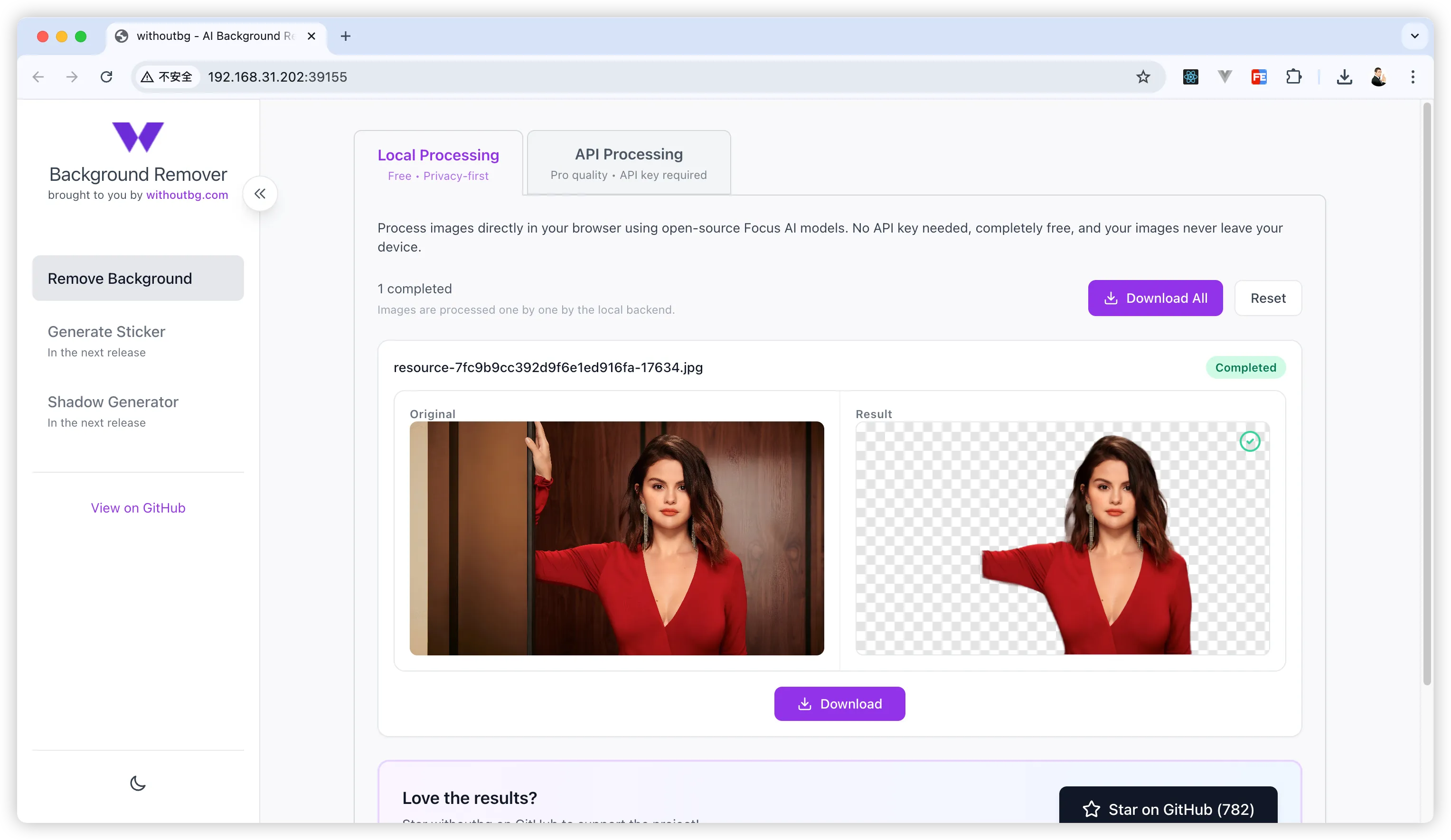The width and height of the screenshot is (1451, 840).
Task: Click the green checkmark on the result image
Action: (1250, 442)
